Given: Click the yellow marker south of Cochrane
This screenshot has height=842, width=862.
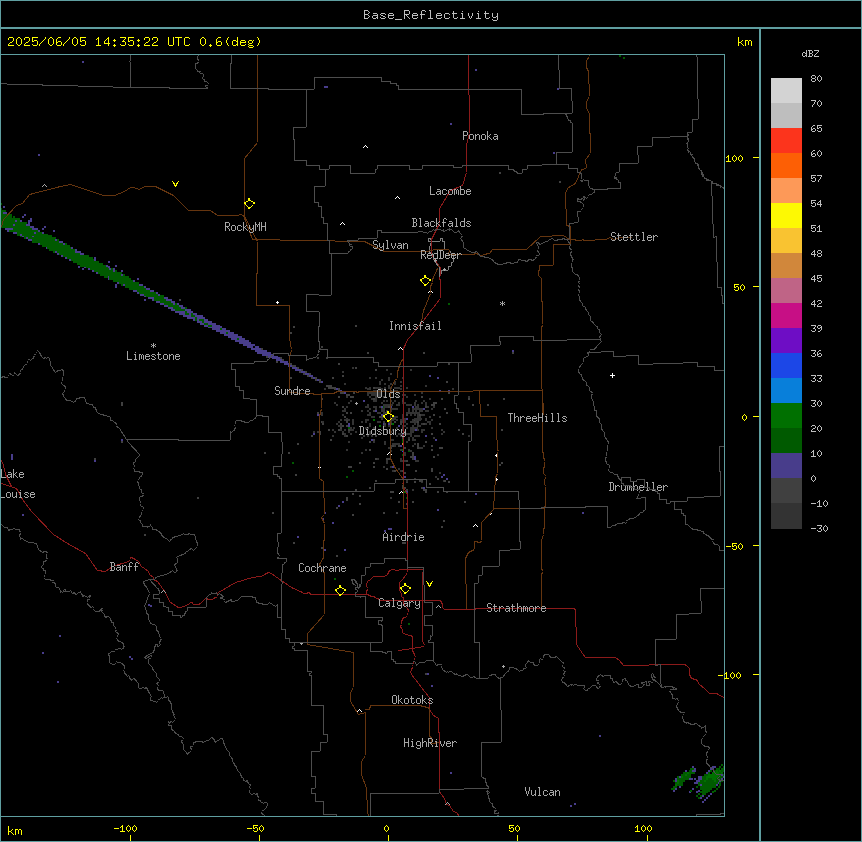Looking at the screenshot, I should pyautogui.click(x=340, y=590).
